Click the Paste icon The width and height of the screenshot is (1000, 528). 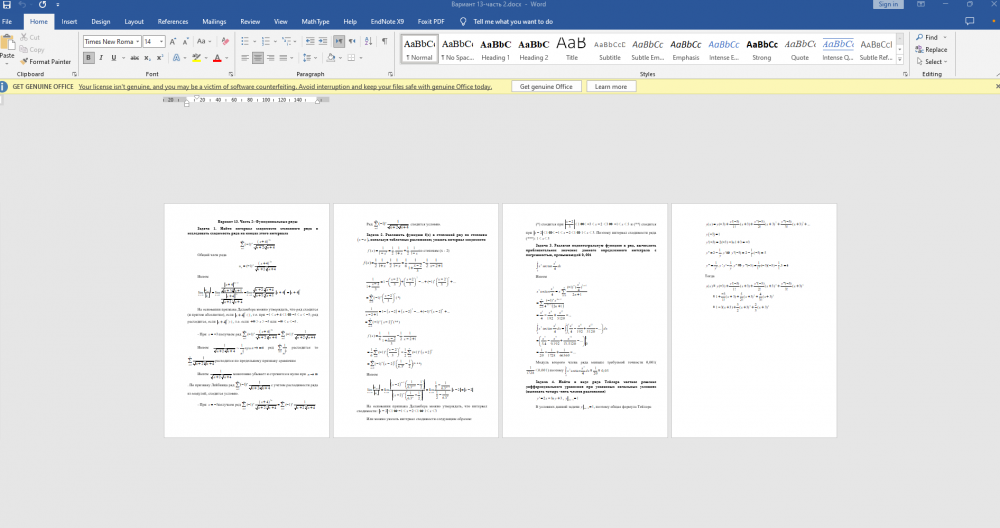coord(8,43)
